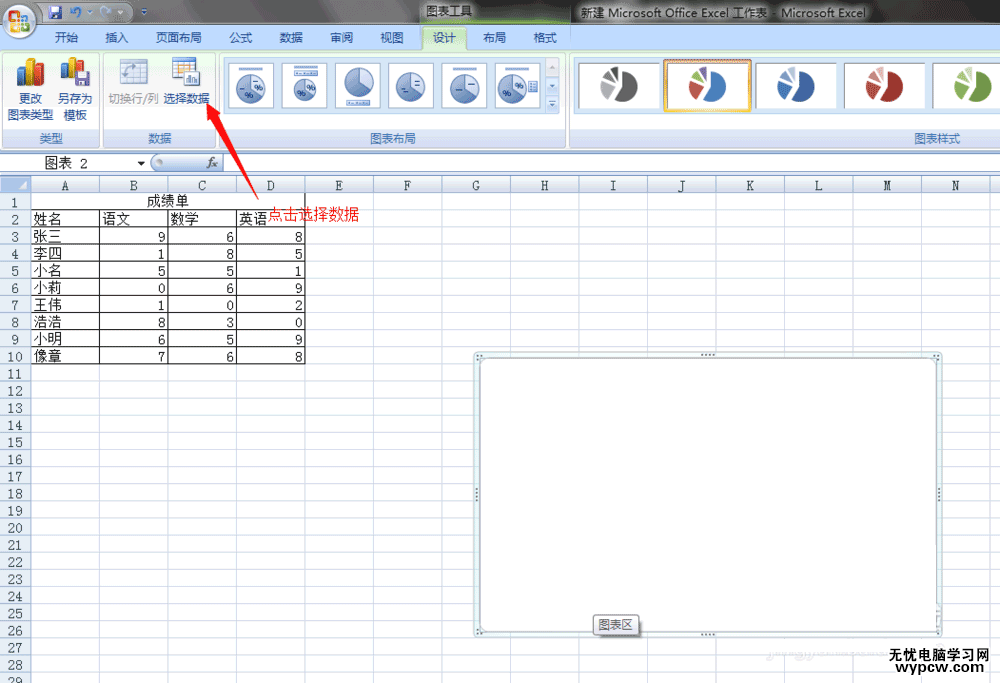Click the 姓名 header cell
The width and height of the screenshot is (1000, 683).
[65, 219]
